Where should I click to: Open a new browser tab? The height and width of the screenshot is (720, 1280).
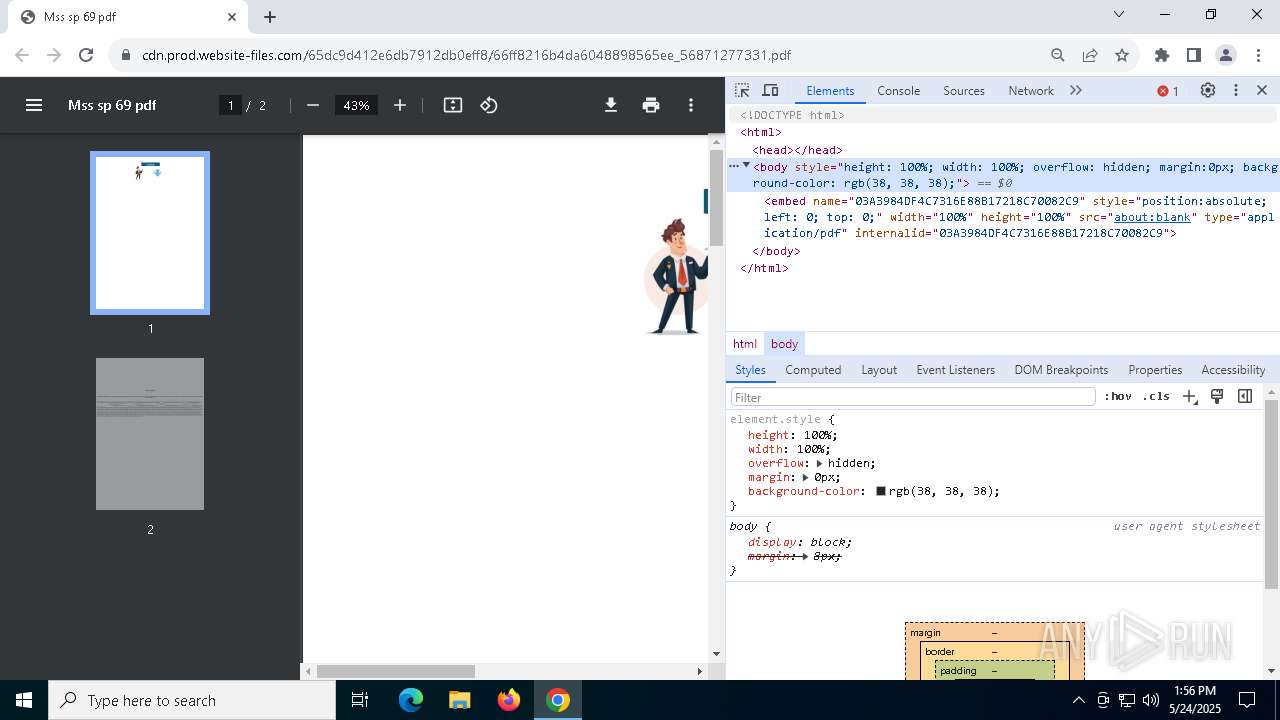click(x=270, y=17)
